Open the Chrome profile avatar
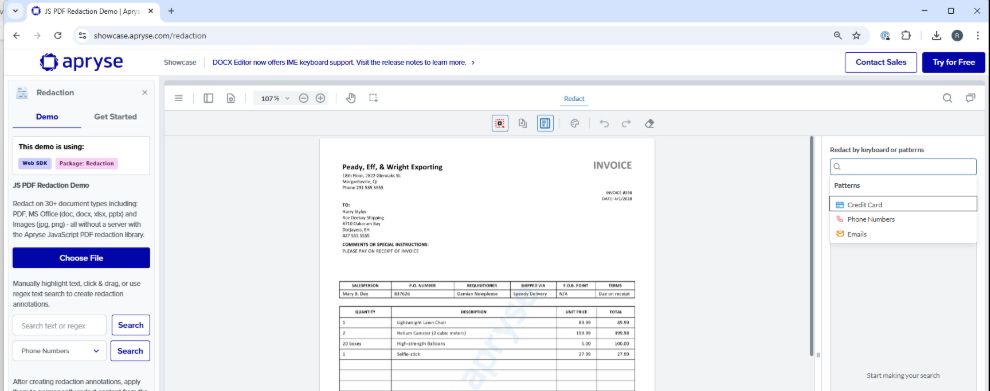The width and height of the screenshot is (990, 391). (957, 36)
